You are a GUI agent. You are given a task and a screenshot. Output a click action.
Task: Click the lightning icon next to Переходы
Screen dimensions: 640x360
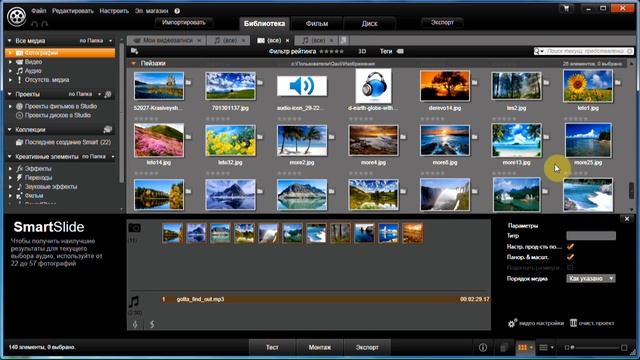point(19,178)
